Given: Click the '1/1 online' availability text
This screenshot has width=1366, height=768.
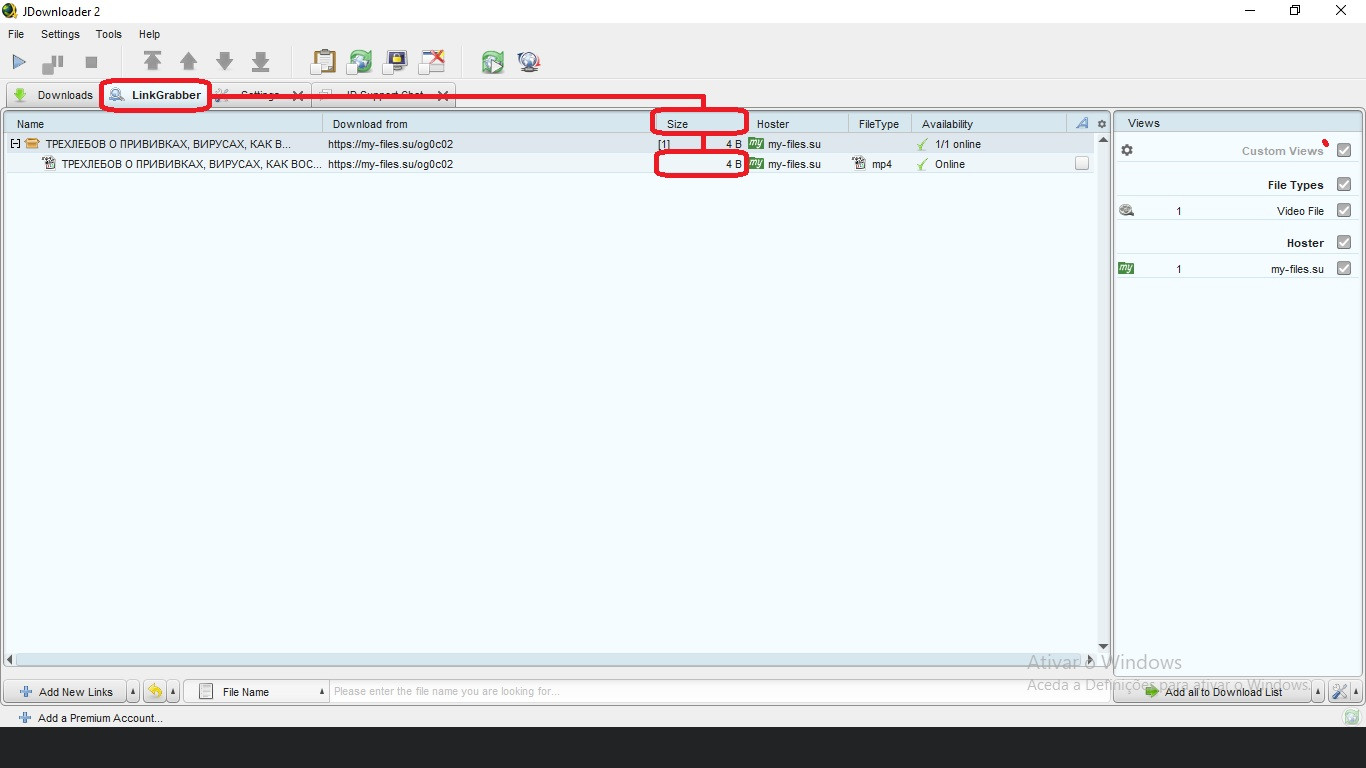Looking at the screenshot, I should coord(958,144).
